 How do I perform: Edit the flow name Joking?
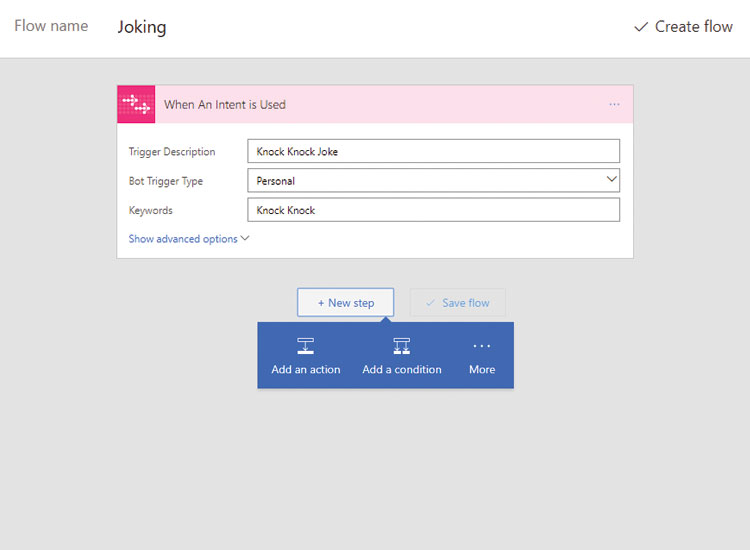[x=142, y=27]
